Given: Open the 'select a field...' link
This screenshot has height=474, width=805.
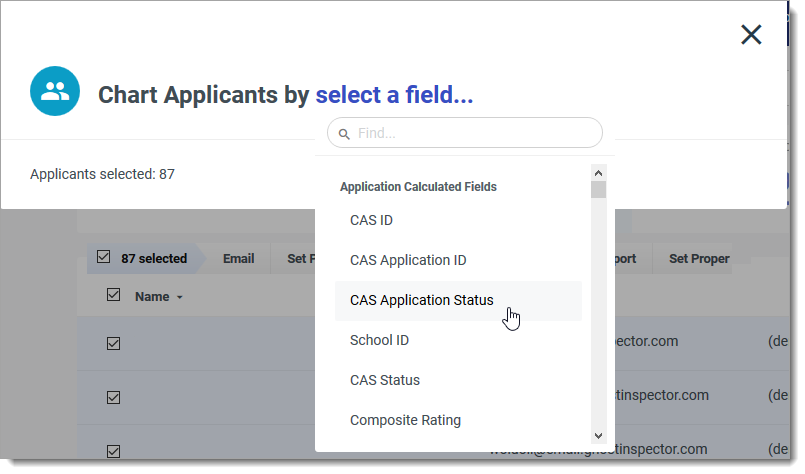Looking at the screenshot, I should pos(394,95).
